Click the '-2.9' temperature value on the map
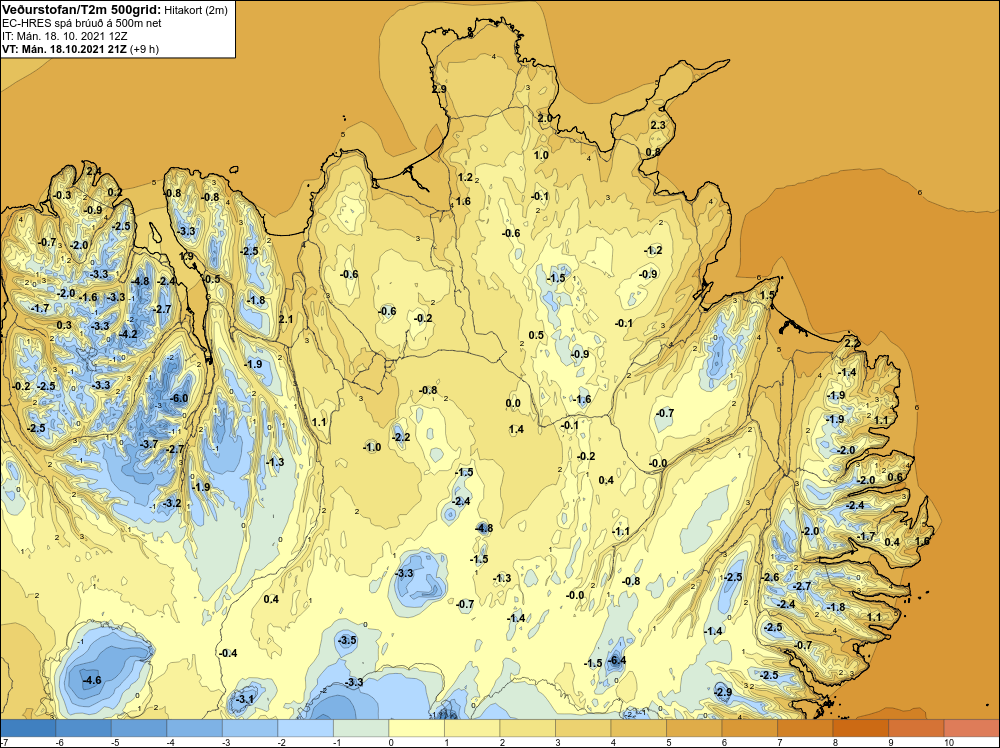The width and height of the screenshot is (1000, 748). point(723,693)
